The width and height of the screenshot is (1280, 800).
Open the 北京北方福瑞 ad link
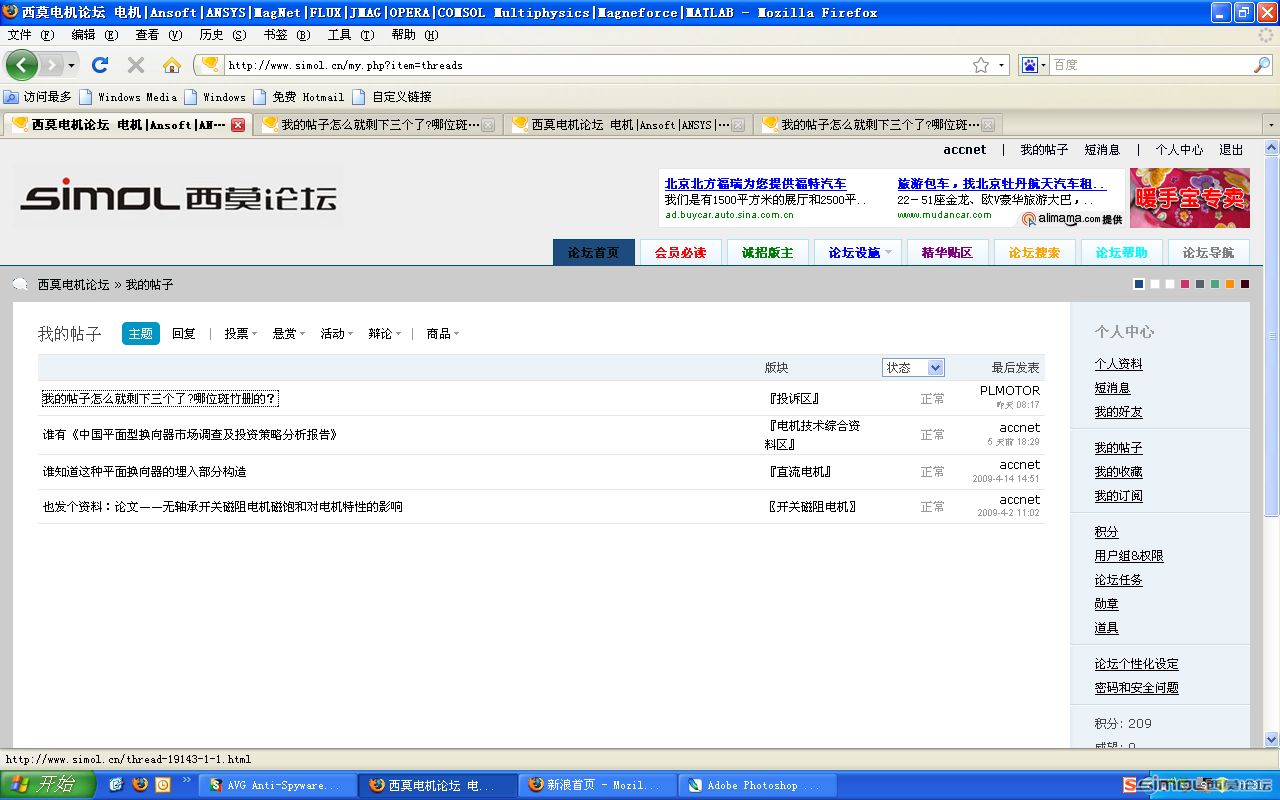coord(755,184)
